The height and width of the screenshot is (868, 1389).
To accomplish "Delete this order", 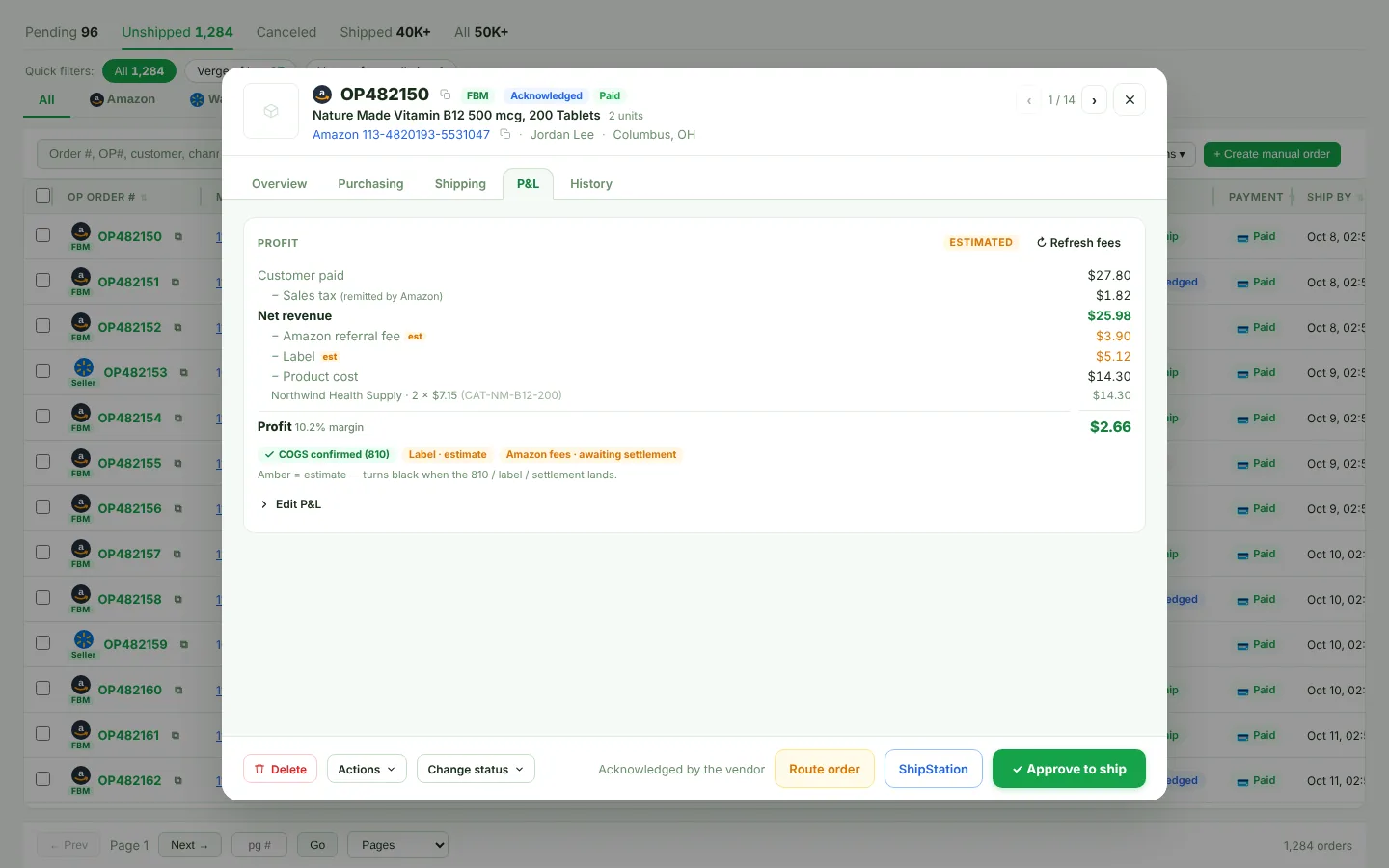I will (281, 769).
